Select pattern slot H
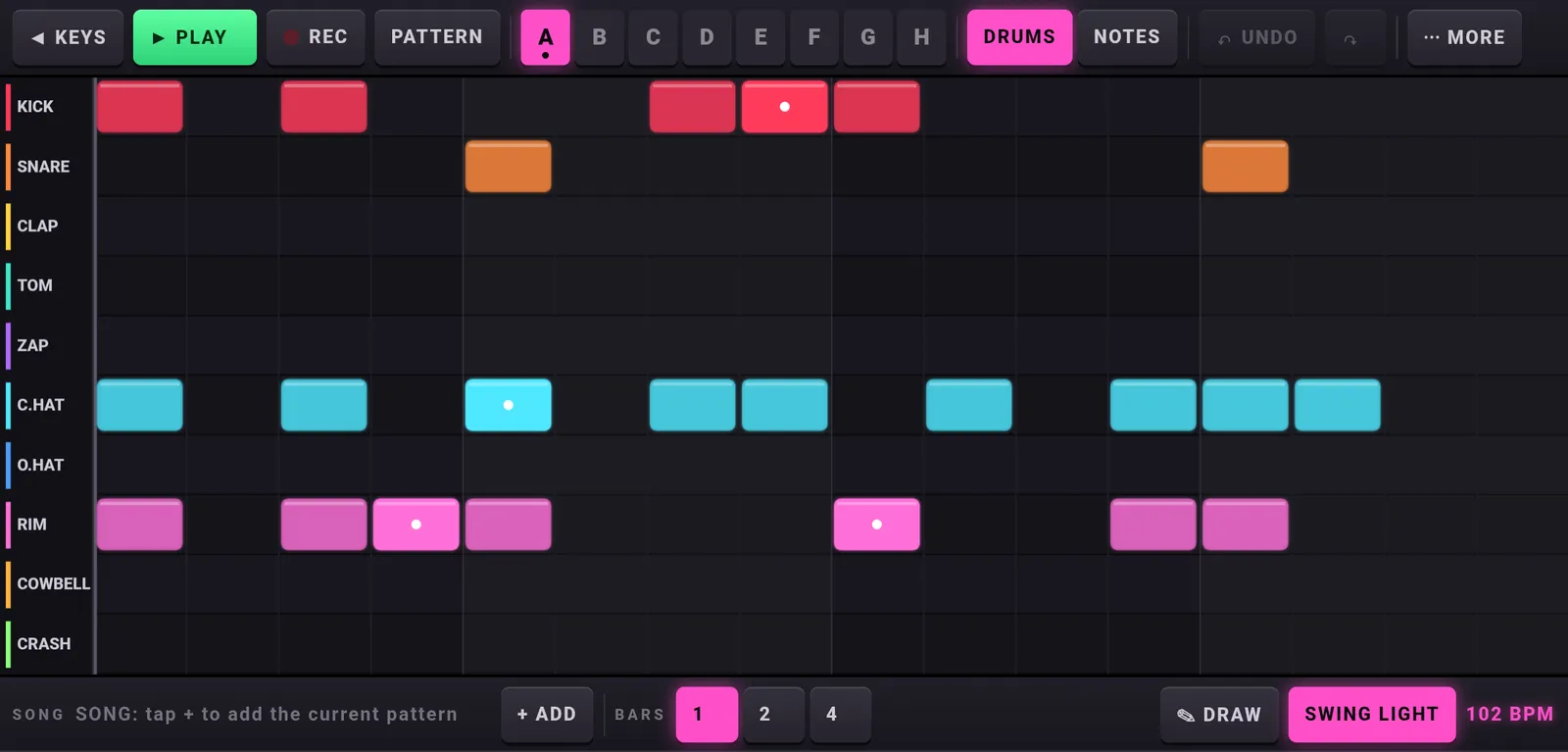This screenshot has width=1568, height=752. 922,37
